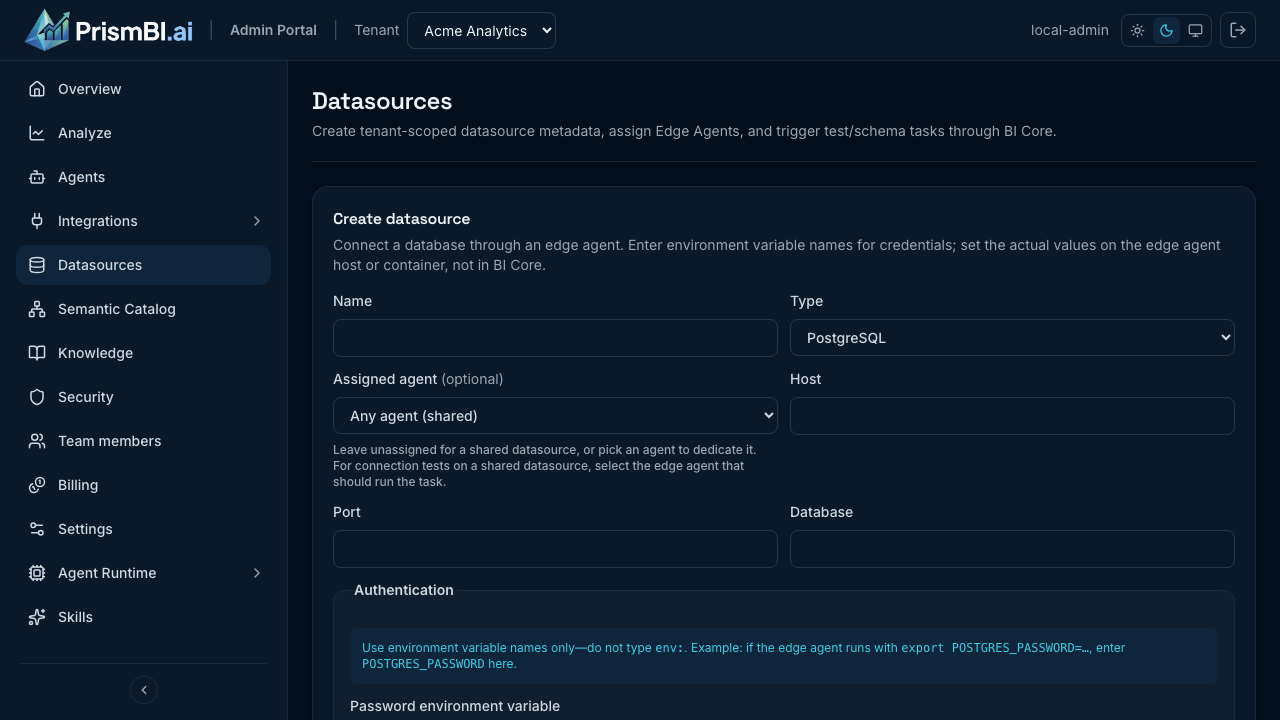The height and width of the screenshot is (720, 1280).
Task: Click the Overview home icon
Action: 37,89
